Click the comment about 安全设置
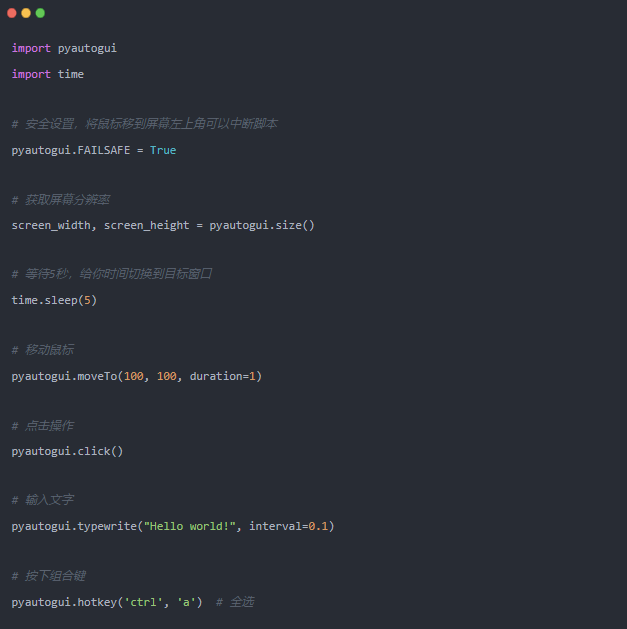The image size is (627, 629). click(144, 124)
